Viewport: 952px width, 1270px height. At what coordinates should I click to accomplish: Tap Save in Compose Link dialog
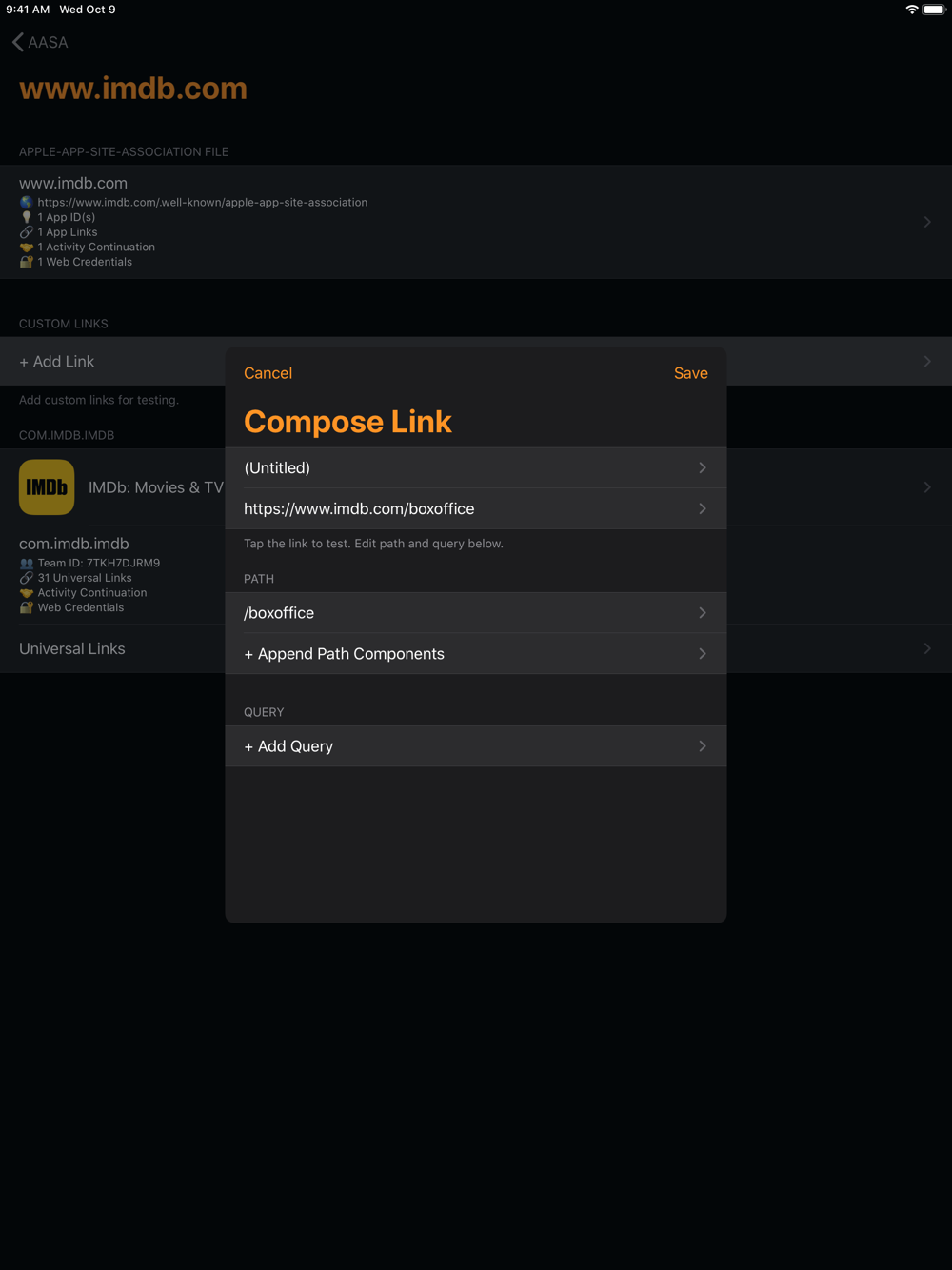(x=690, y=373)
